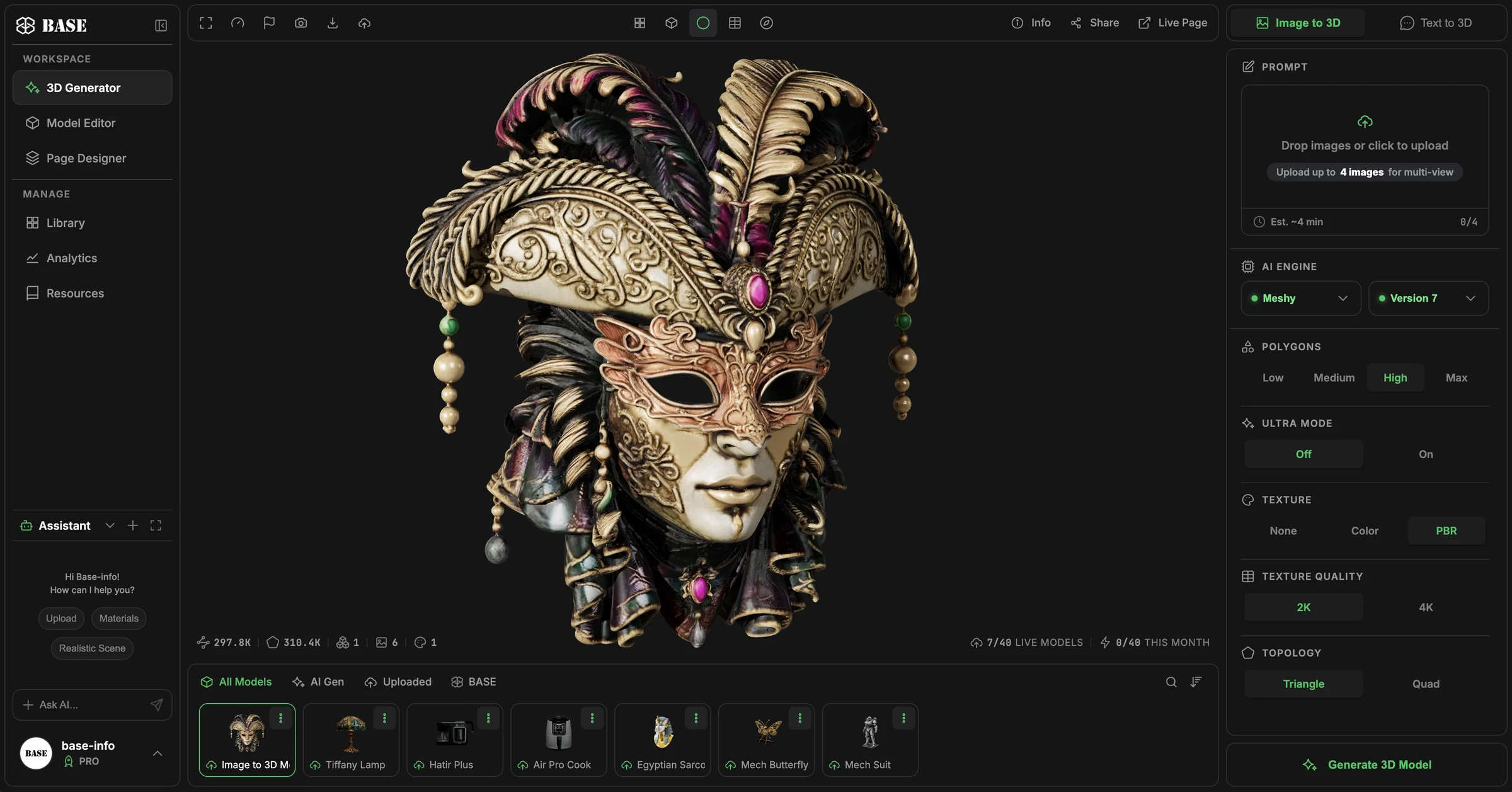Open Model Editor in sidebar
The height and width of the screenshot is (792, 1512).
click(92, 123)
